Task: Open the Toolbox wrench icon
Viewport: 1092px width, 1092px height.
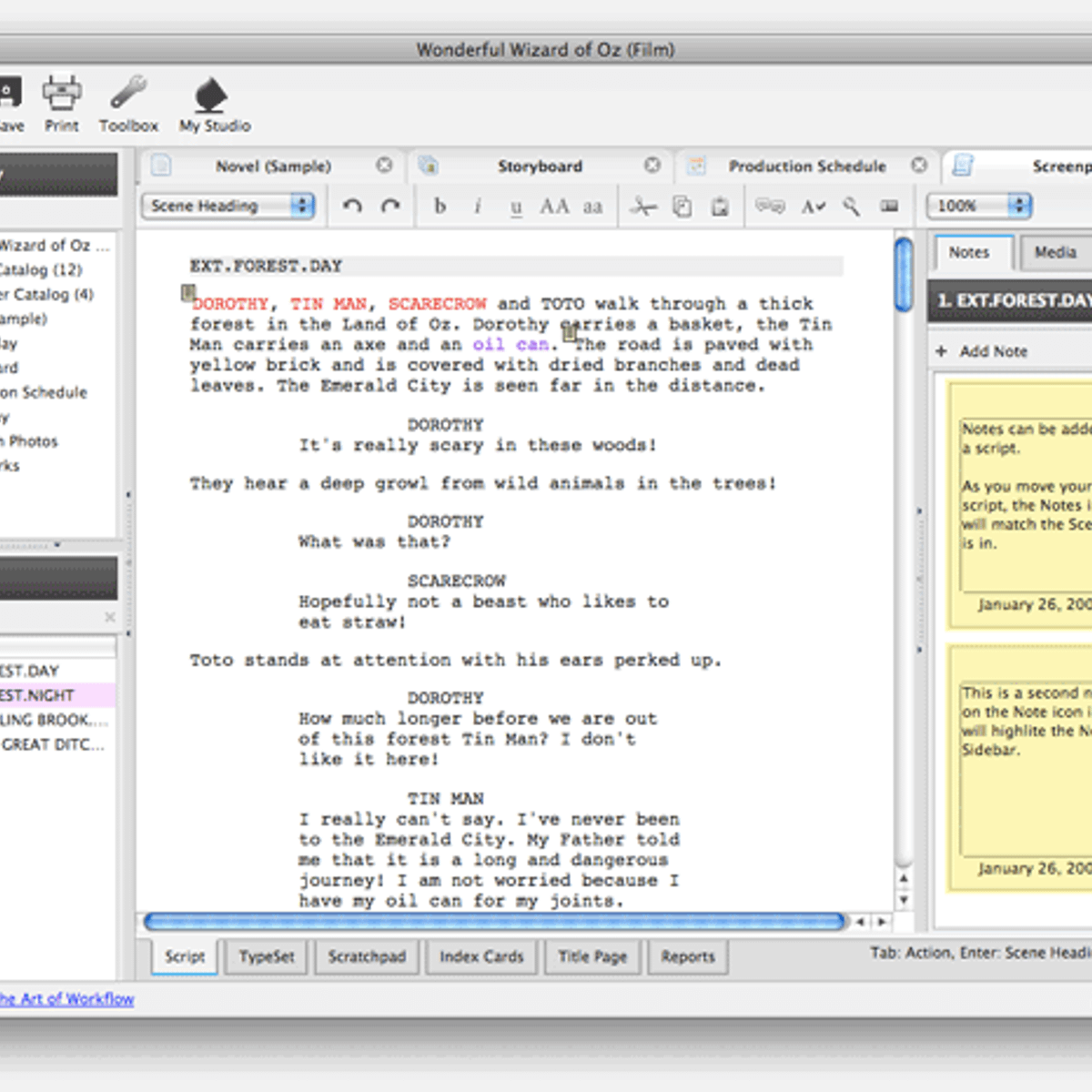Action: 128,93
